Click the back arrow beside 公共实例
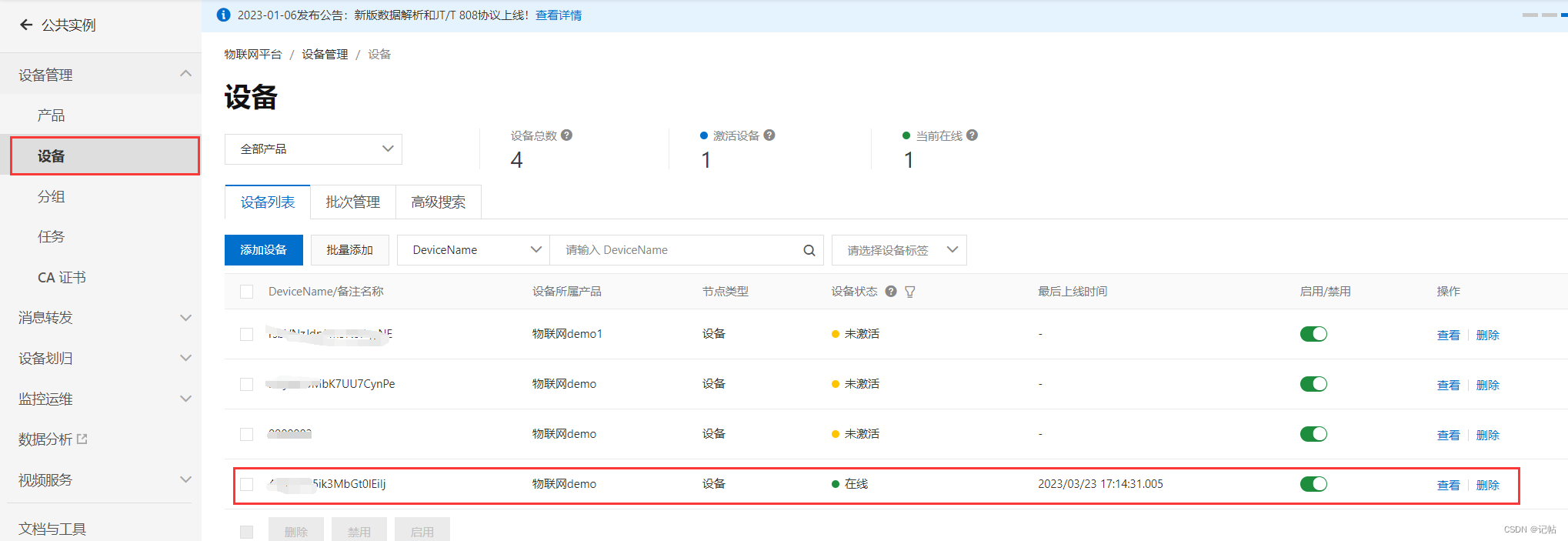This screenshot has width=1568, height=541. [26, 25]
